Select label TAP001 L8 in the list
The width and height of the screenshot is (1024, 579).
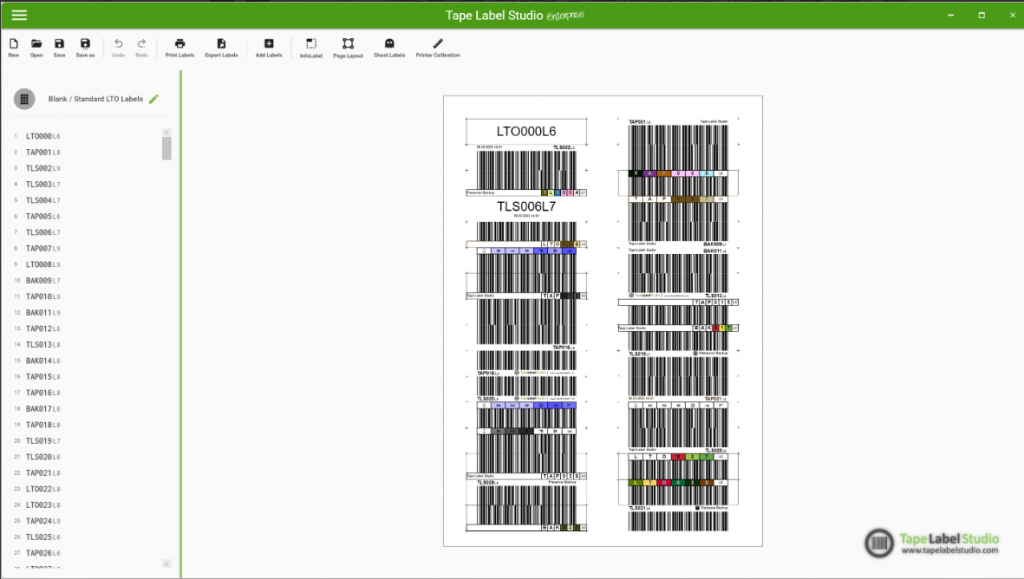43,152
